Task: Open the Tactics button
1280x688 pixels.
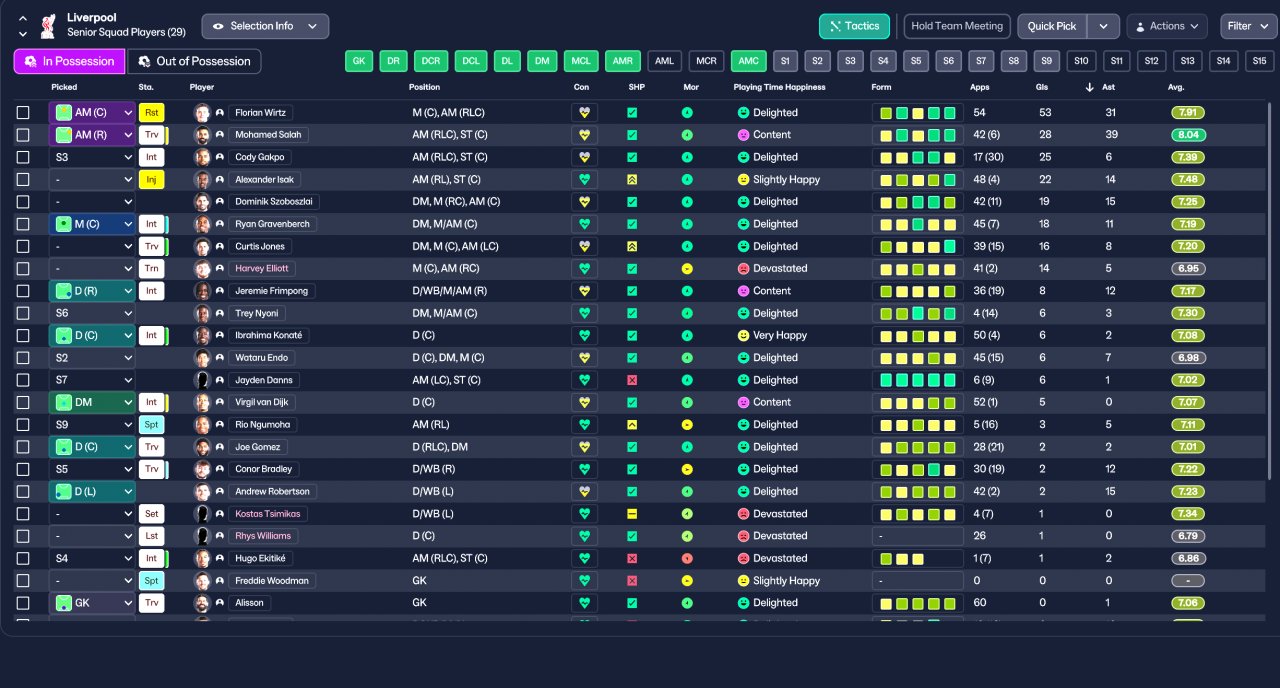Action: [854, 26]
